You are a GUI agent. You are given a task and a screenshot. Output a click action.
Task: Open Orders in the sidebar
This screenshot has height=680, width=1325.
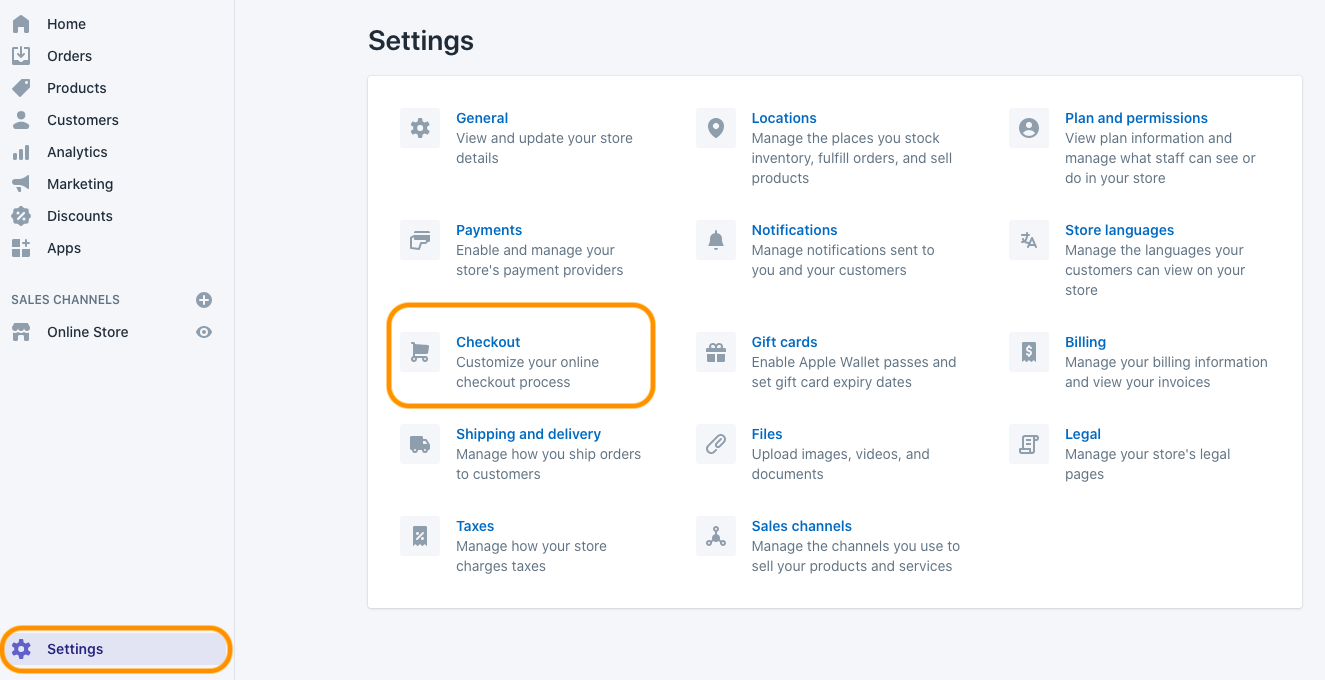tap(69, 56)
